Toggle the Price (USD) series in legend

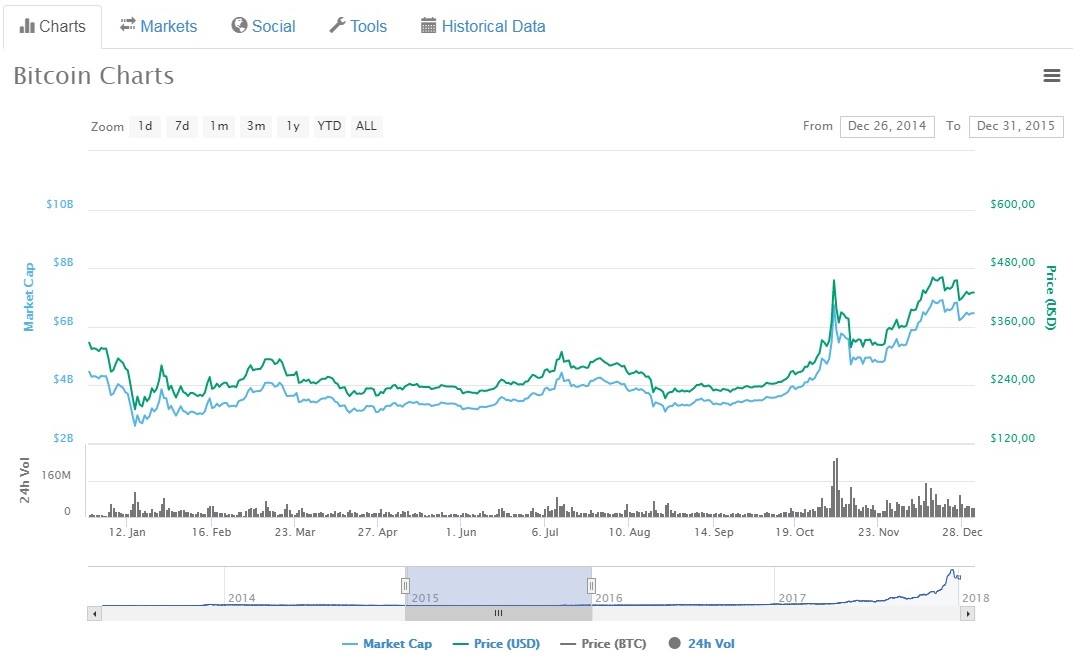pyautogui.click(x=496, y=643)
